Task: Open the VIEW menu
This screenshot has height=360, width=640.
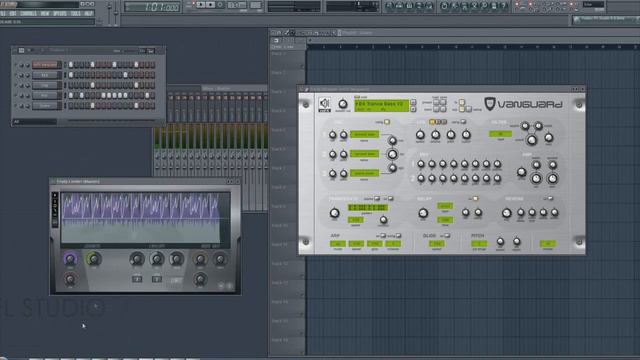Action: tap(45, 13)
